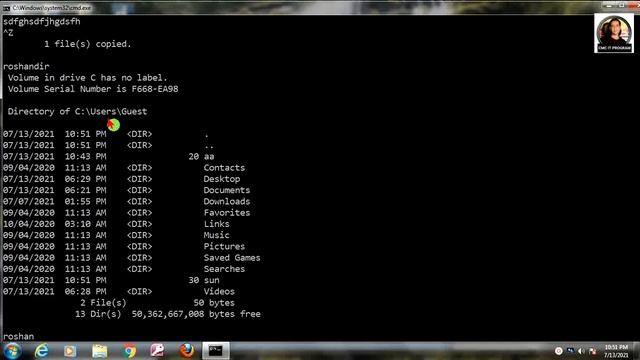Click the '^Z' end-of-file marker
This screenshot has width=640, height=360.
[8, 33]
